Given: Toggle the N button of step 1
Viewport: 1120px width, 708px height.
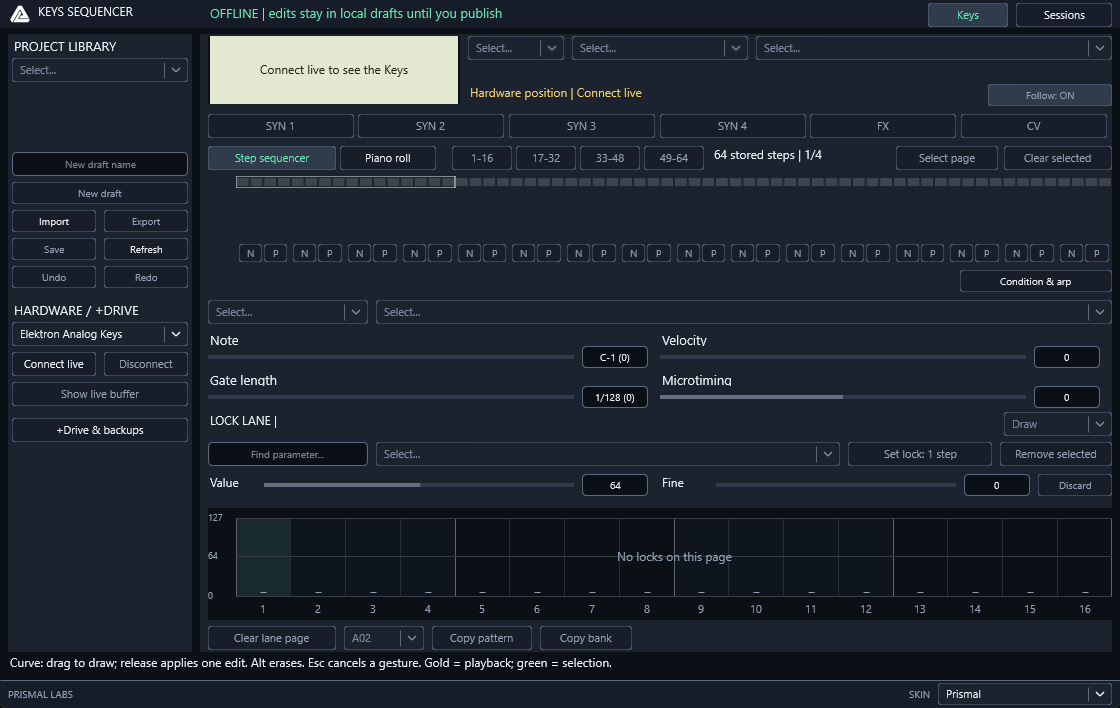Looking at the screenshot, I should pyautogui.click(x=250, y=253).
